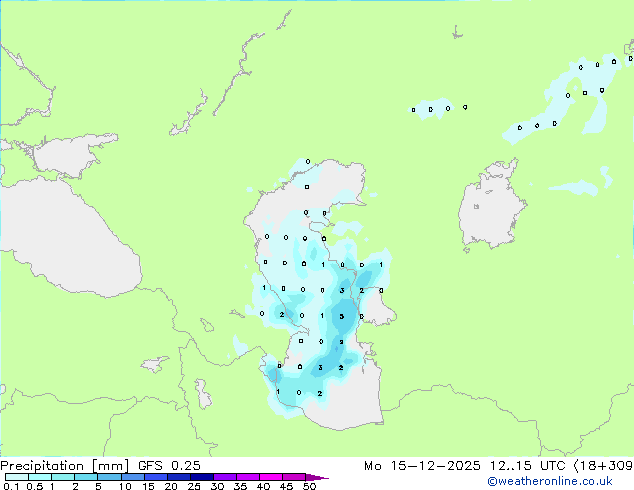Image resolution: width=634 pixels, height=490 pixels.
Task: Click the above-50 mm legend arrow tip
Action: coord(317,477)
